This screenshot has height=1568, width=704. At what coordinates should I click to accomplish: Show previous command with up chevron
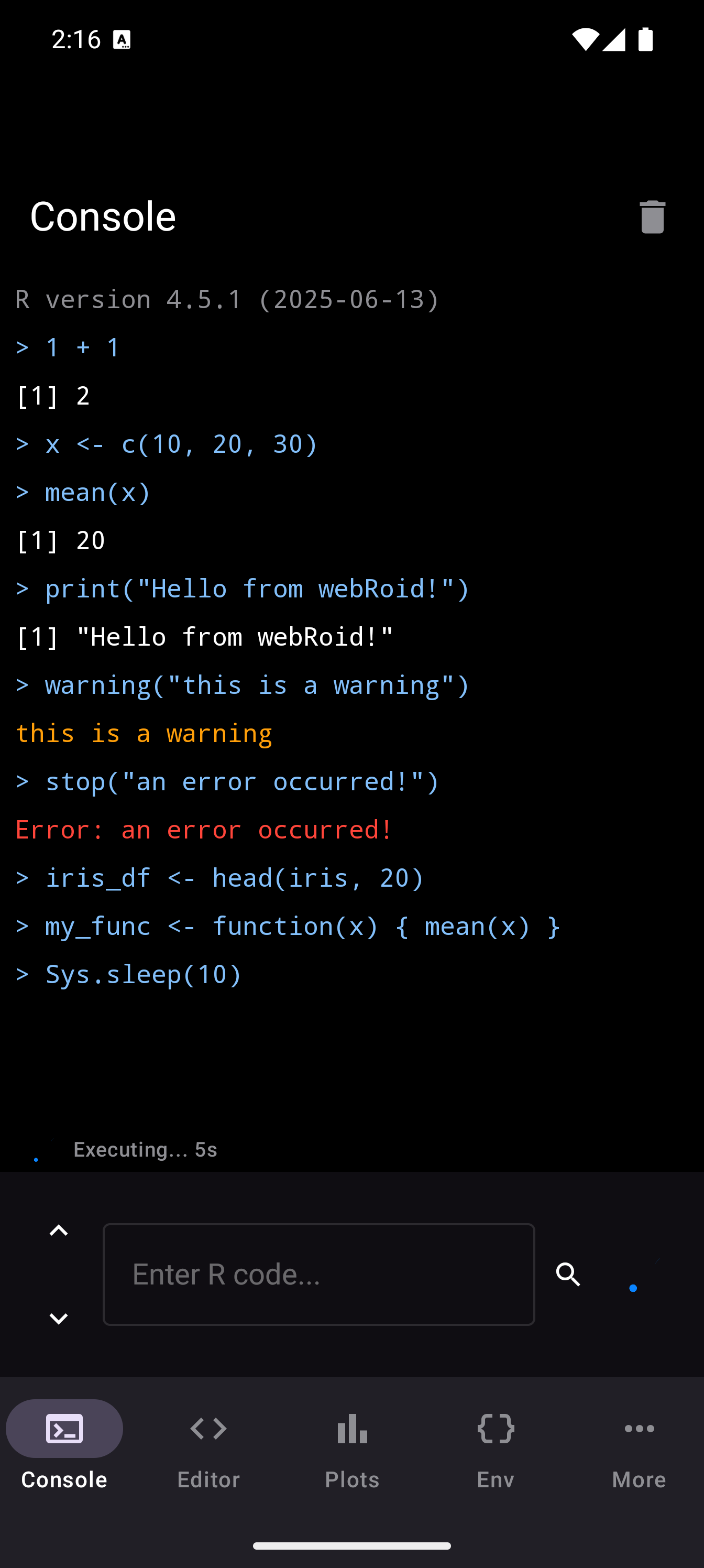[59, 1230]
